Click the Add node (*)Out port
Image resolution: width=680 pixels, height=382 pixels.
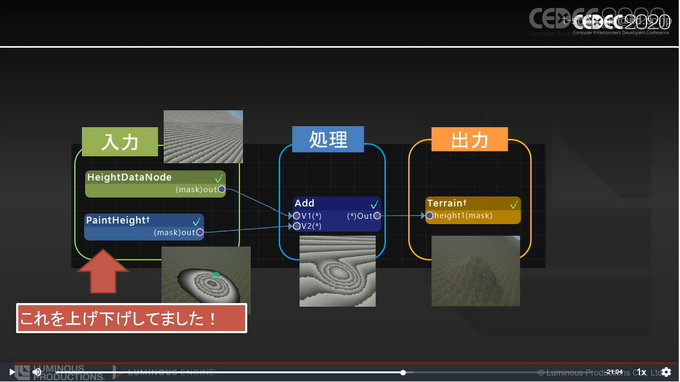377,215
